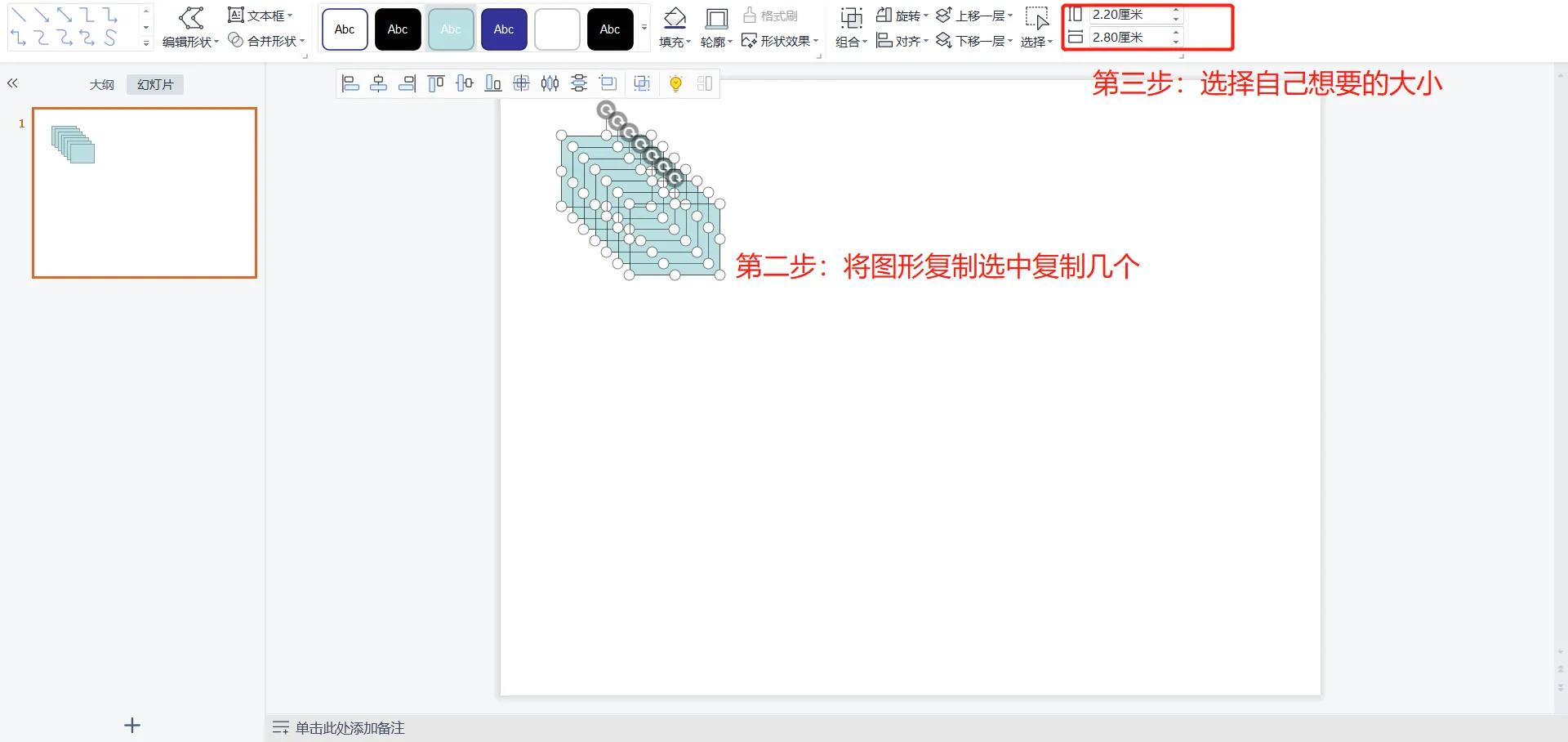Make shapes equal size in floating toolbar

click(608, 83)
